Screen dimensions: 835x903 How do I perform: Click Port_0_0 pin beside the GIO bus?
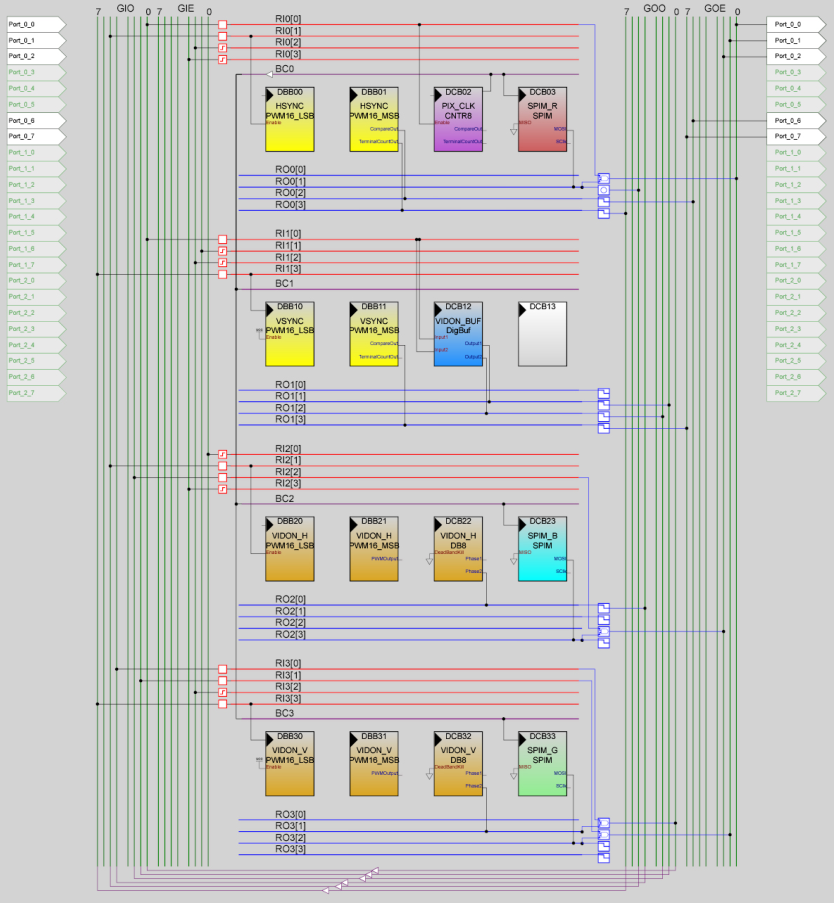(x=36, y=24)
